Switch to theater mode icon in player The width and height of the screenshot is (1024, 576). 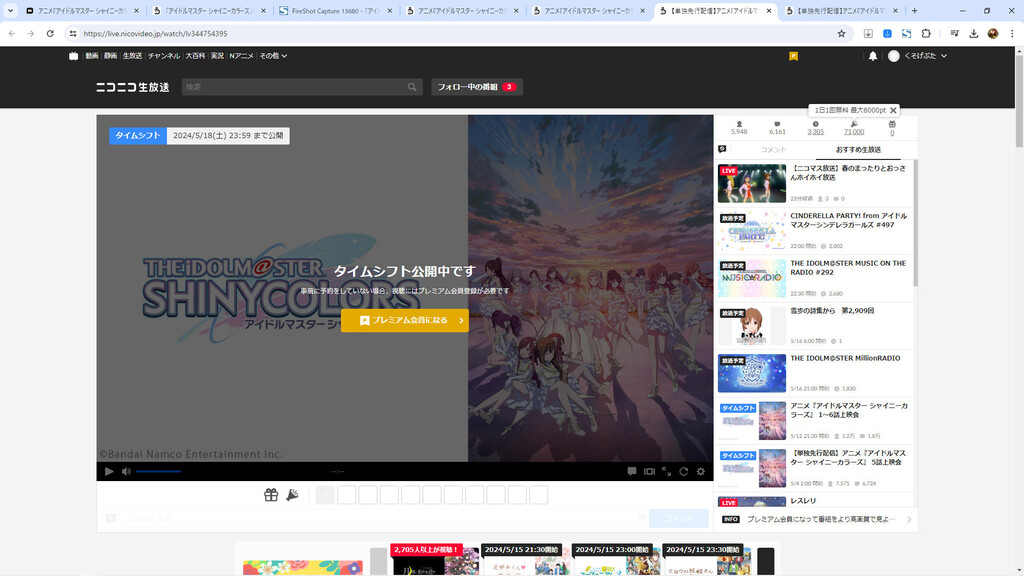tap(649, 471)
